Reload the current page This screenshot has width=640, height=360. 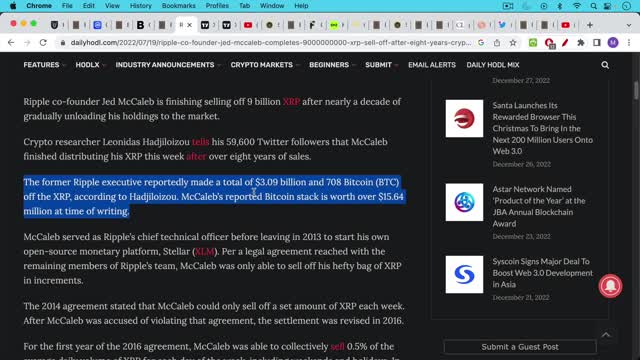(43, 42)
